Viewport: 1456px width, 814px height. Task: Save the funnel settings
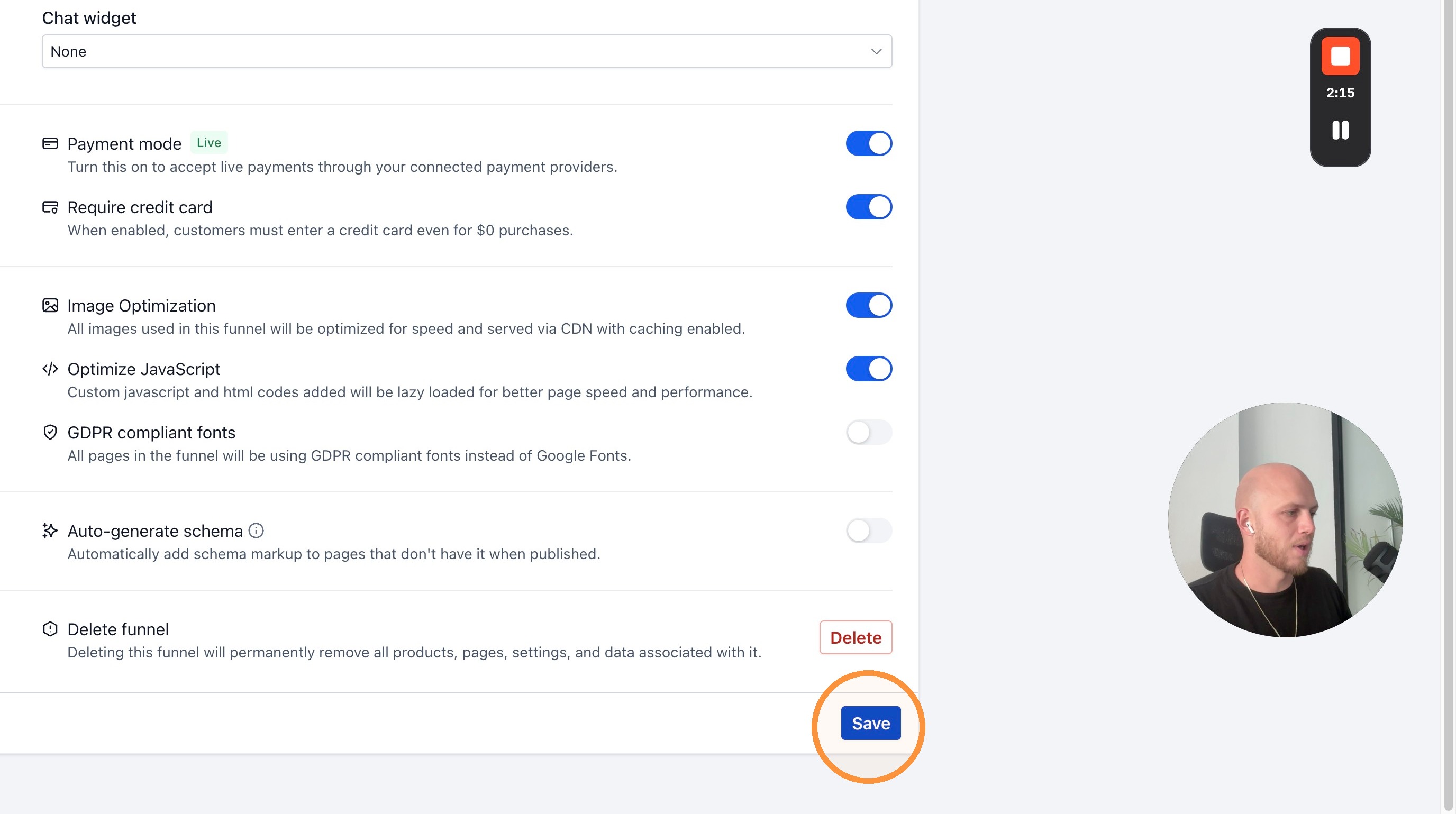pos(870,723)
